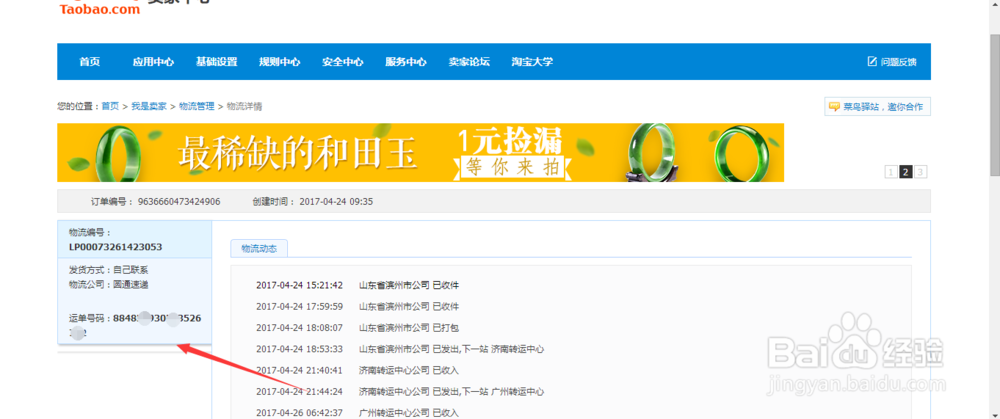
Task: Open 应用中心 menu item
Action: [153, 62]
